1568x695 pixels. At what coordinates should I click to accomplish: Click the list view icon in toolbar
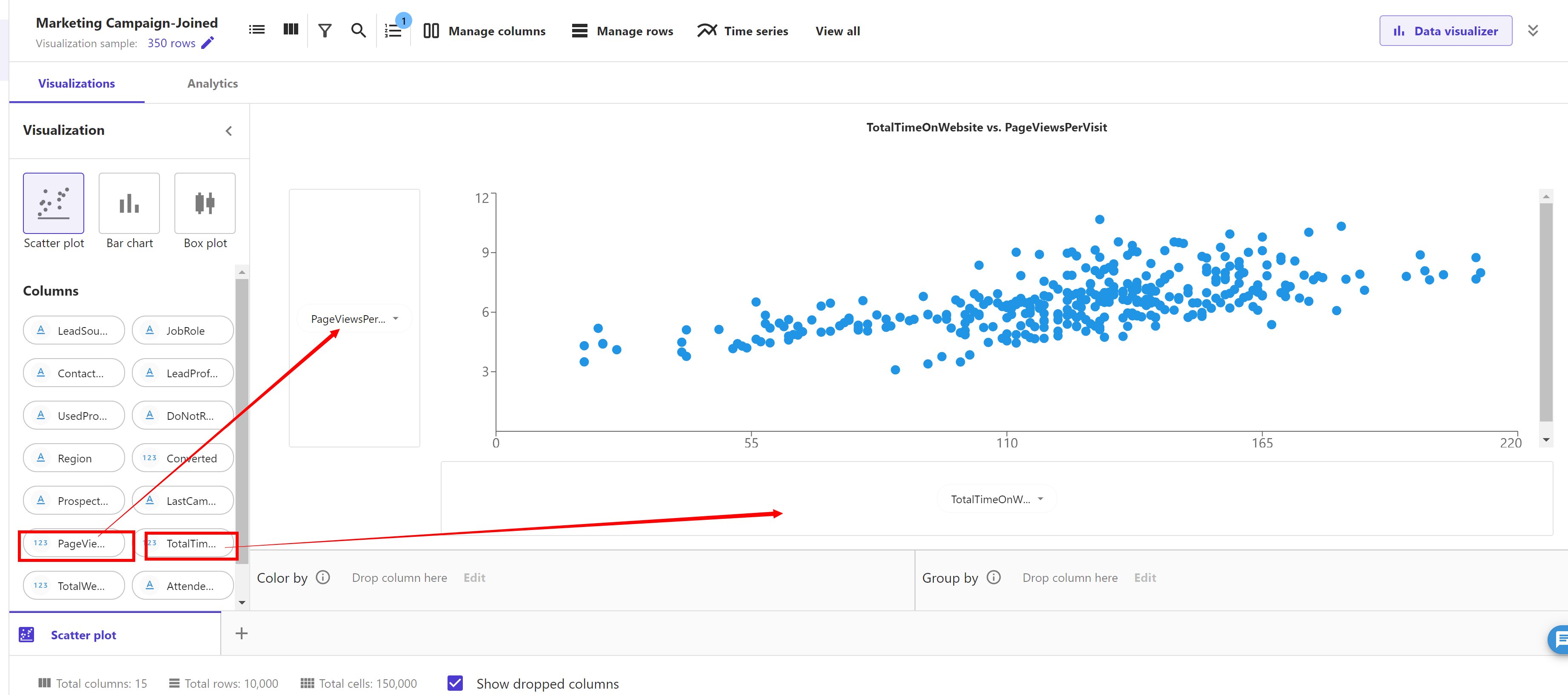[256, 30]
